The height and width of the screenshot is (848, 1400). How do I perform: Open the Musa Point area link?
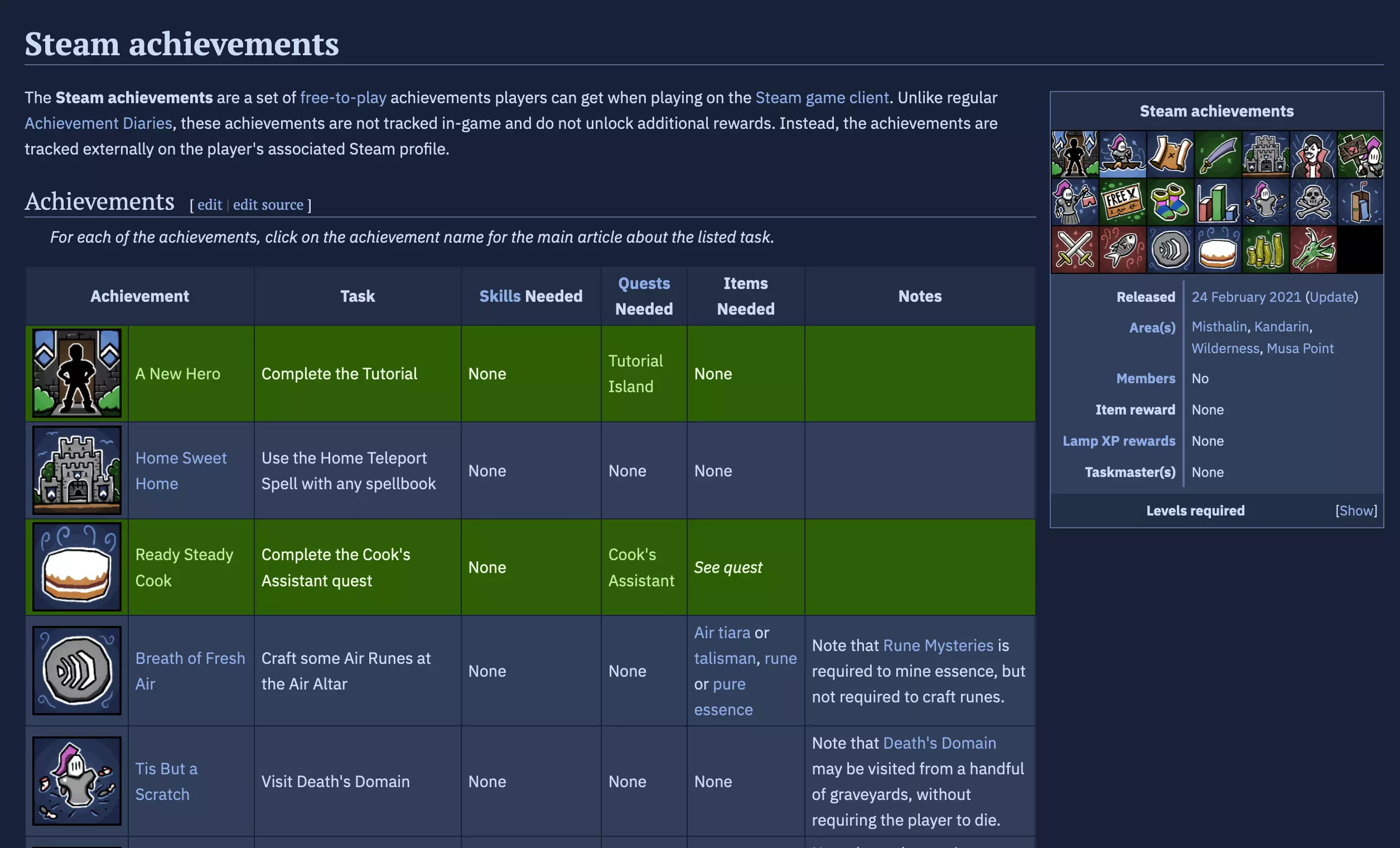pyautogui.click(x=1300, y=348)
